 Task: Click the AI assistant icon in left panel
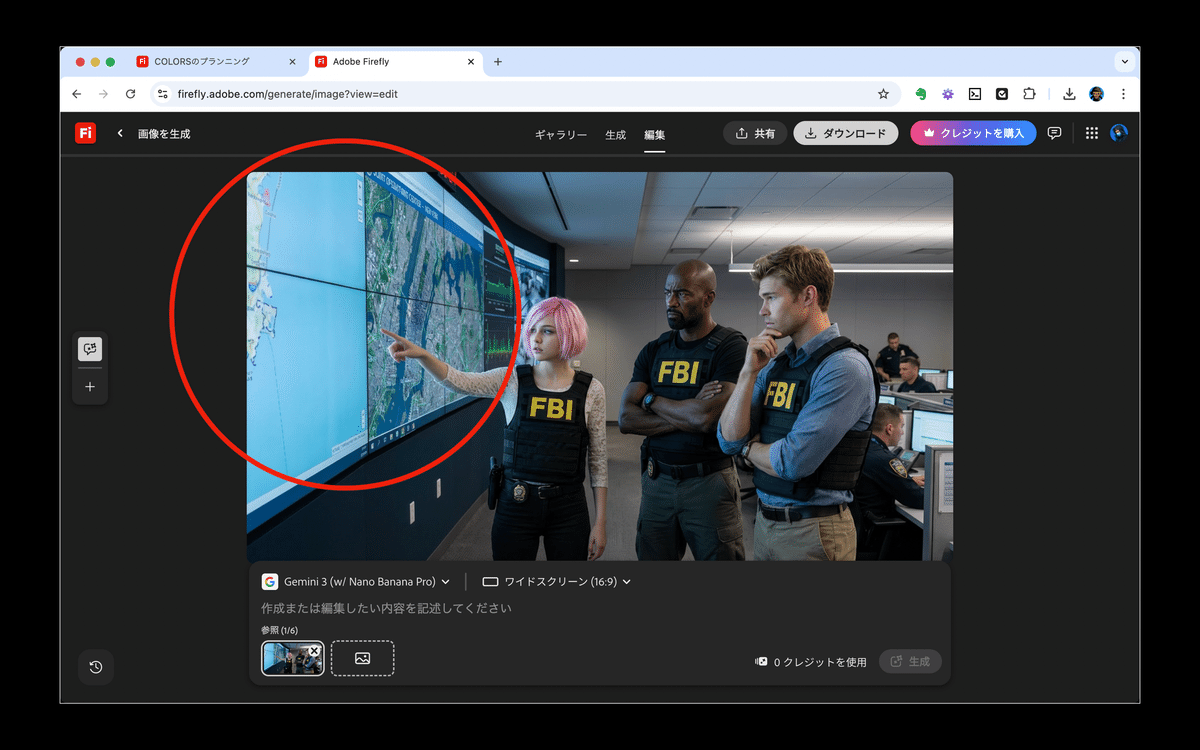click(90, 349)
